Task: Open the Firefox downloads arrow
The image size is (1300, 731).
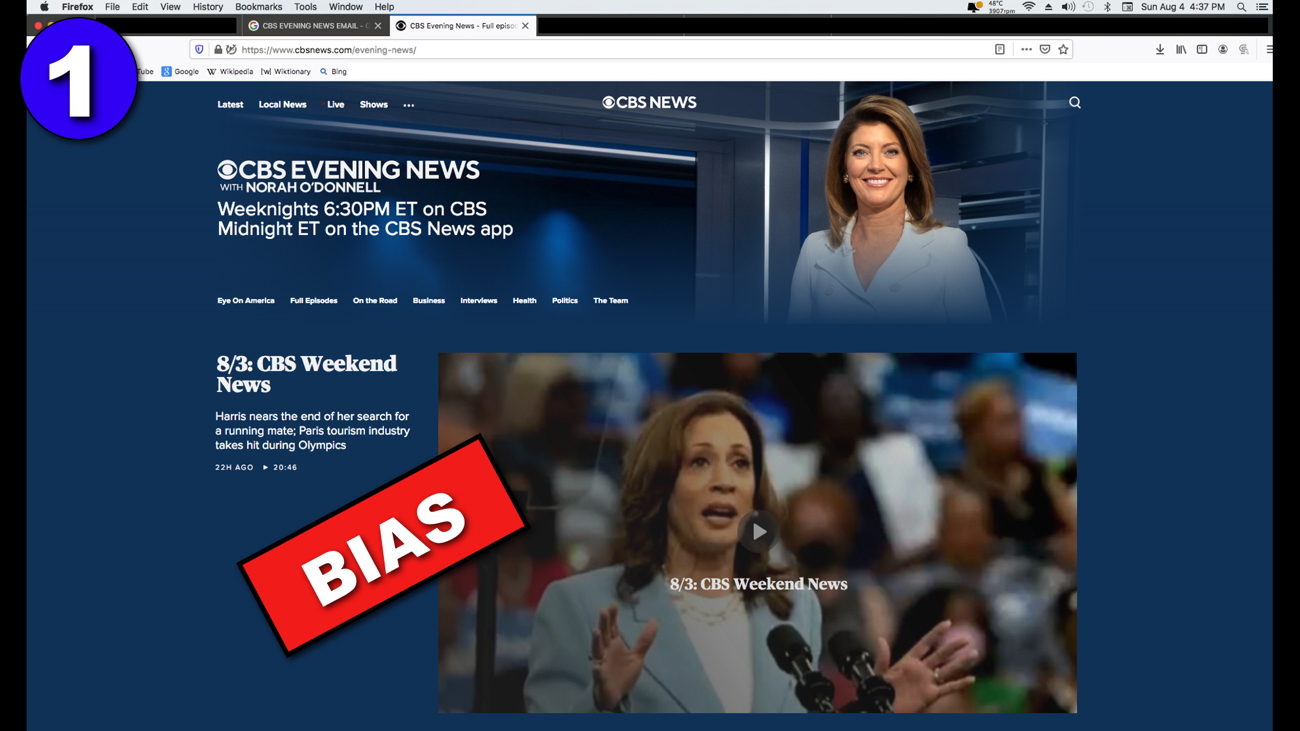Action: click(1160, 49)
